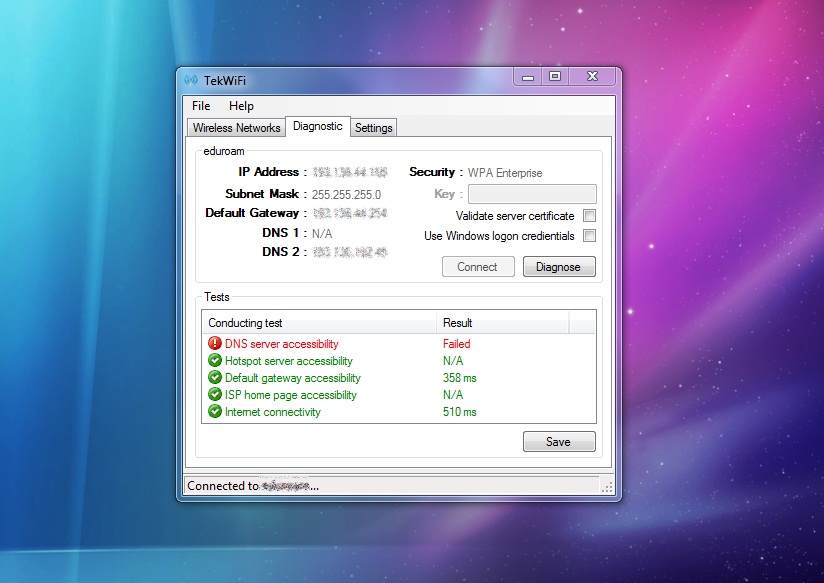This screenshot has height=583, width=824.
Task: Click the Failed result value
Action: [457, 344]
